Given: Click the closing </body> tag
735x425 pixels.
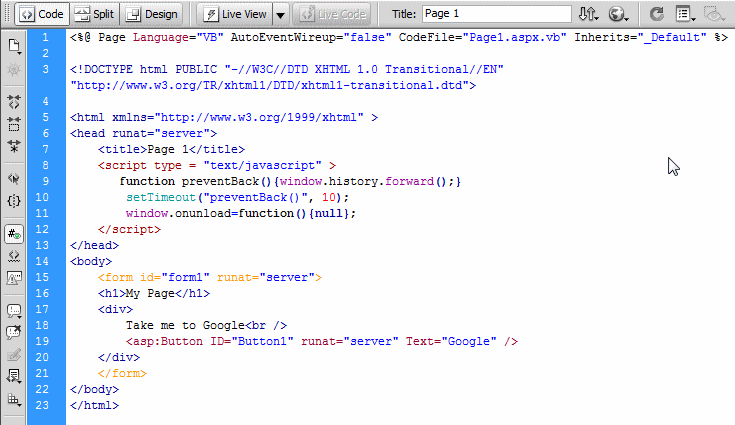Looking at the screenshot, I should (x=94, y=389).
